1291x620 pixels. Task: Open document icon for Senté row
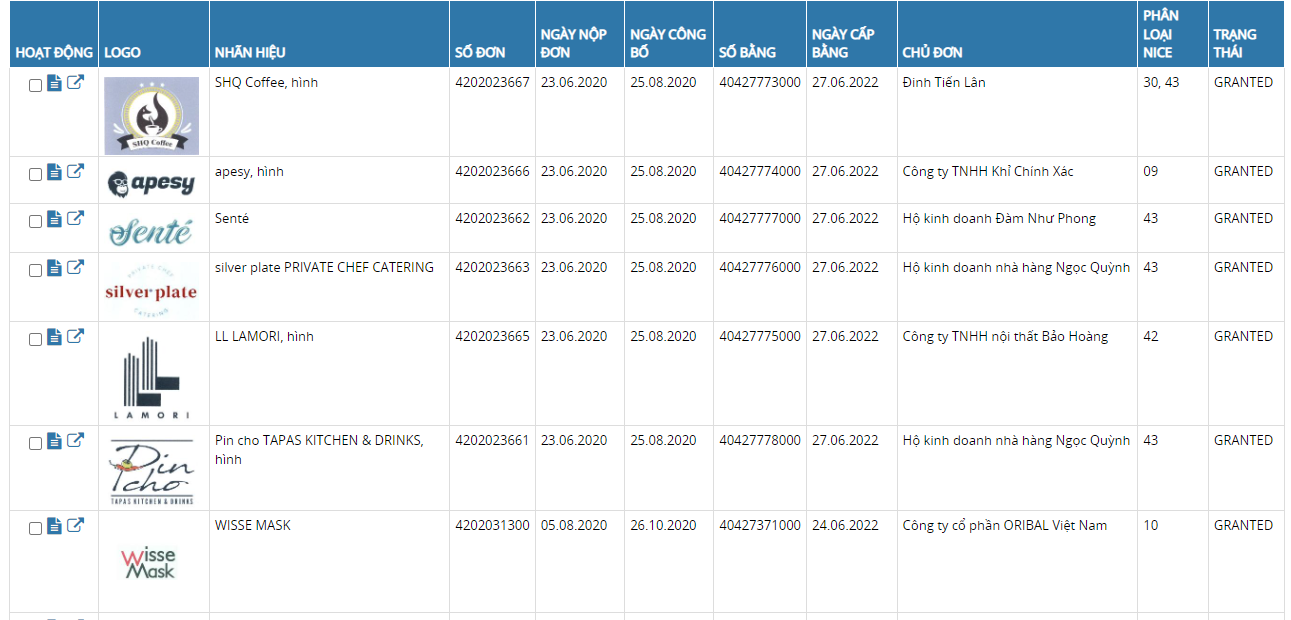click(x=55, y=219)
